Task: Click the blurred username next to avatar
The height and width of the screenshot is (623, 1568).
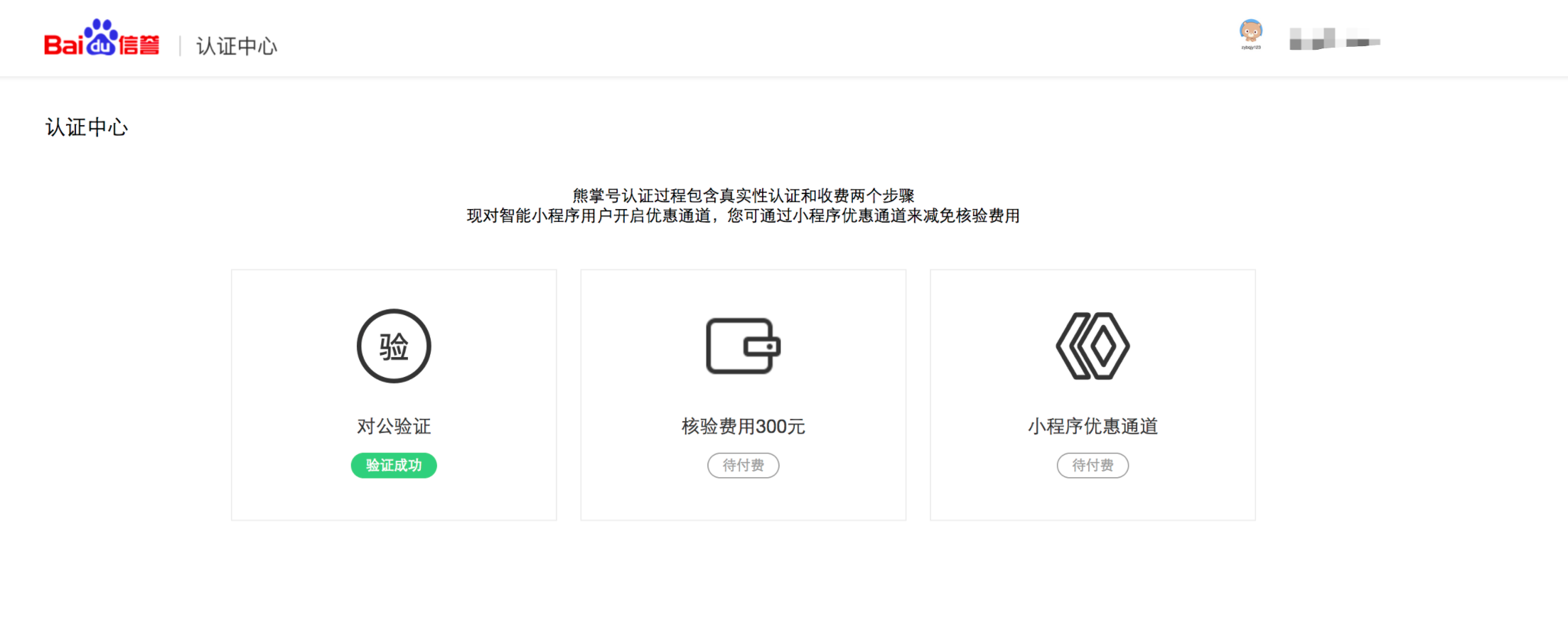Action: (x=1334, y=39)
